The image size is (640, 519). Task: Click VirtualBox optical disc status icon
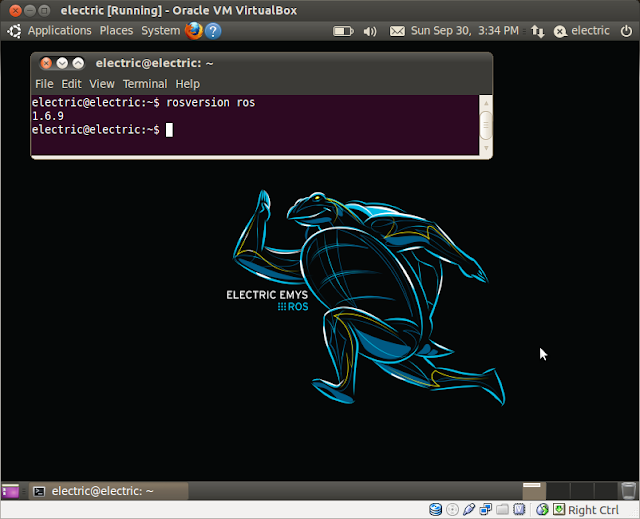pos(452,509)
